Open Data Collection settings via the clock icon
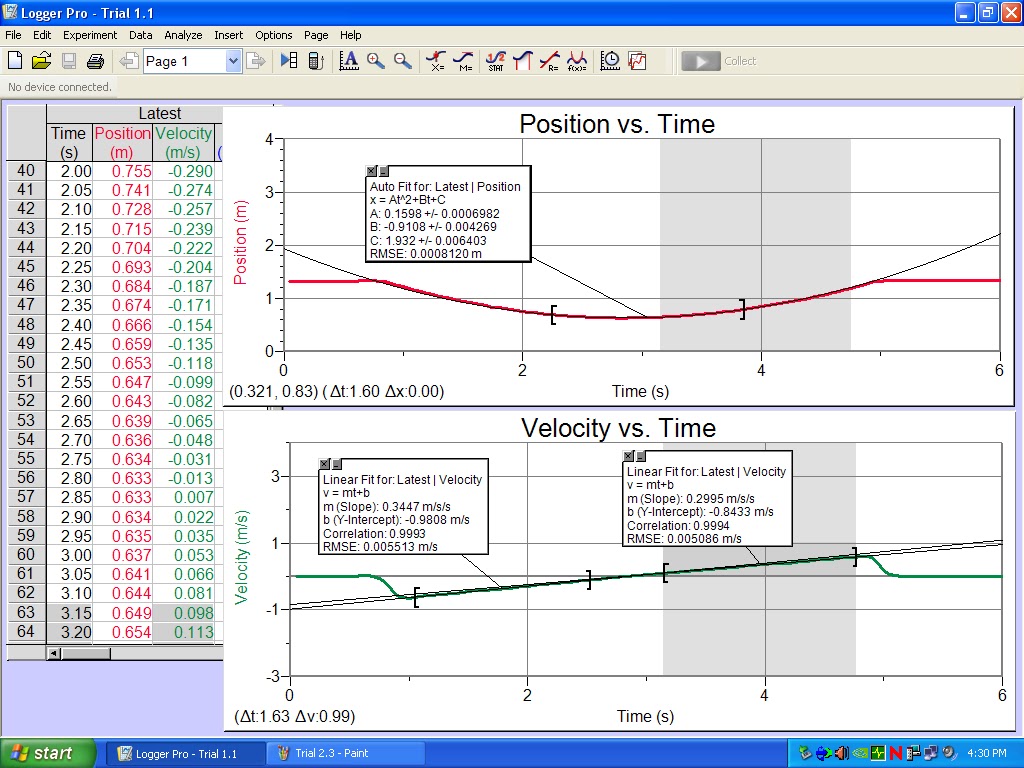This screenshot has width=1024, height=768. 609,60
